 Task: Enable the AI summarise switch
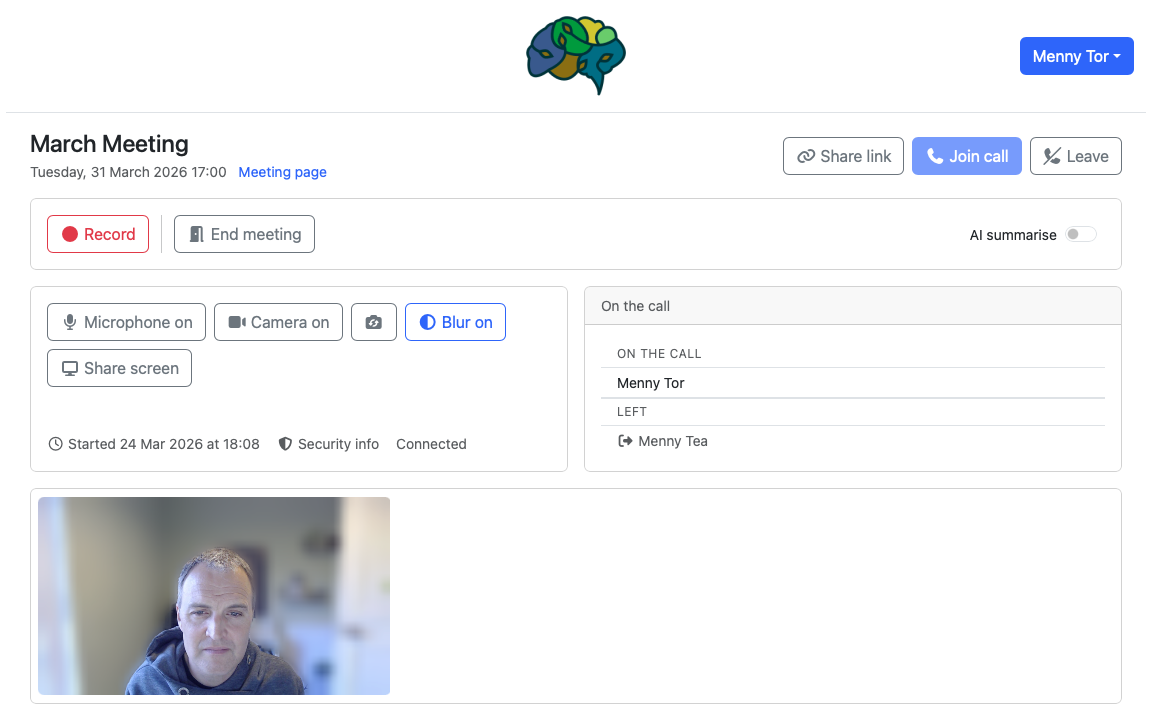[x=1080, y=235]
